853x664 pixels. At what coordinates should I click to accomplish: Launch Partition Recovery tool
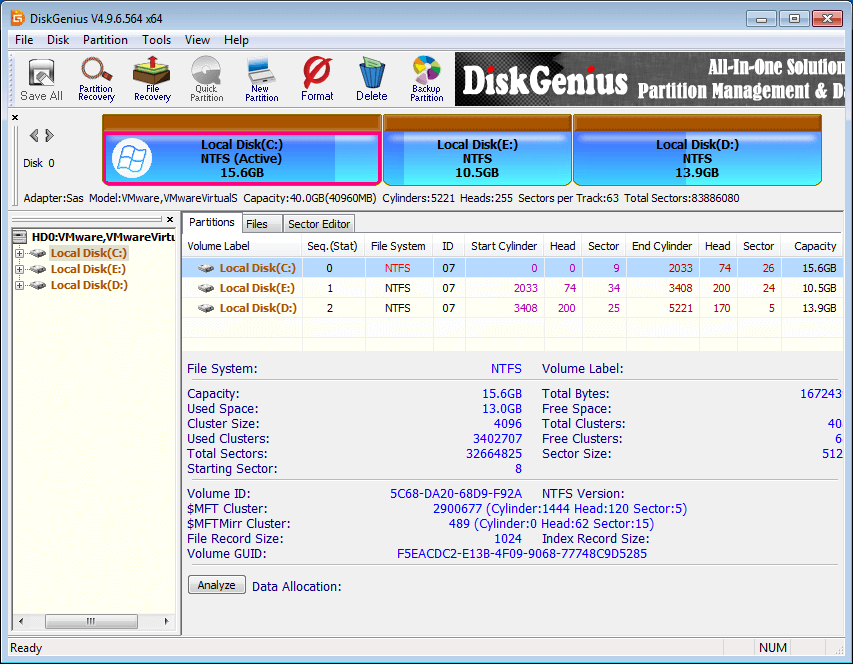point(96,79)
